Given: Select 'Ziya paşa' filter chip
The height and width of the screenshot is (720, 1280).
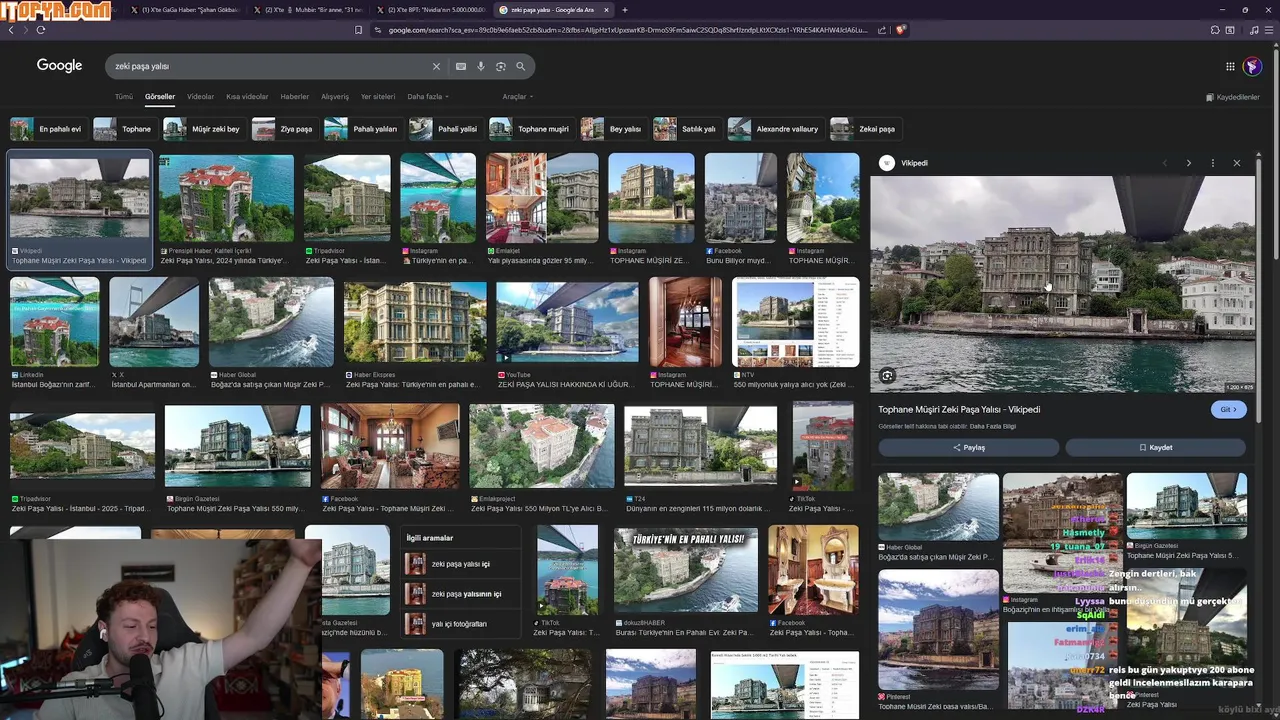Looking at the screenshot, I should click(284, 129).
